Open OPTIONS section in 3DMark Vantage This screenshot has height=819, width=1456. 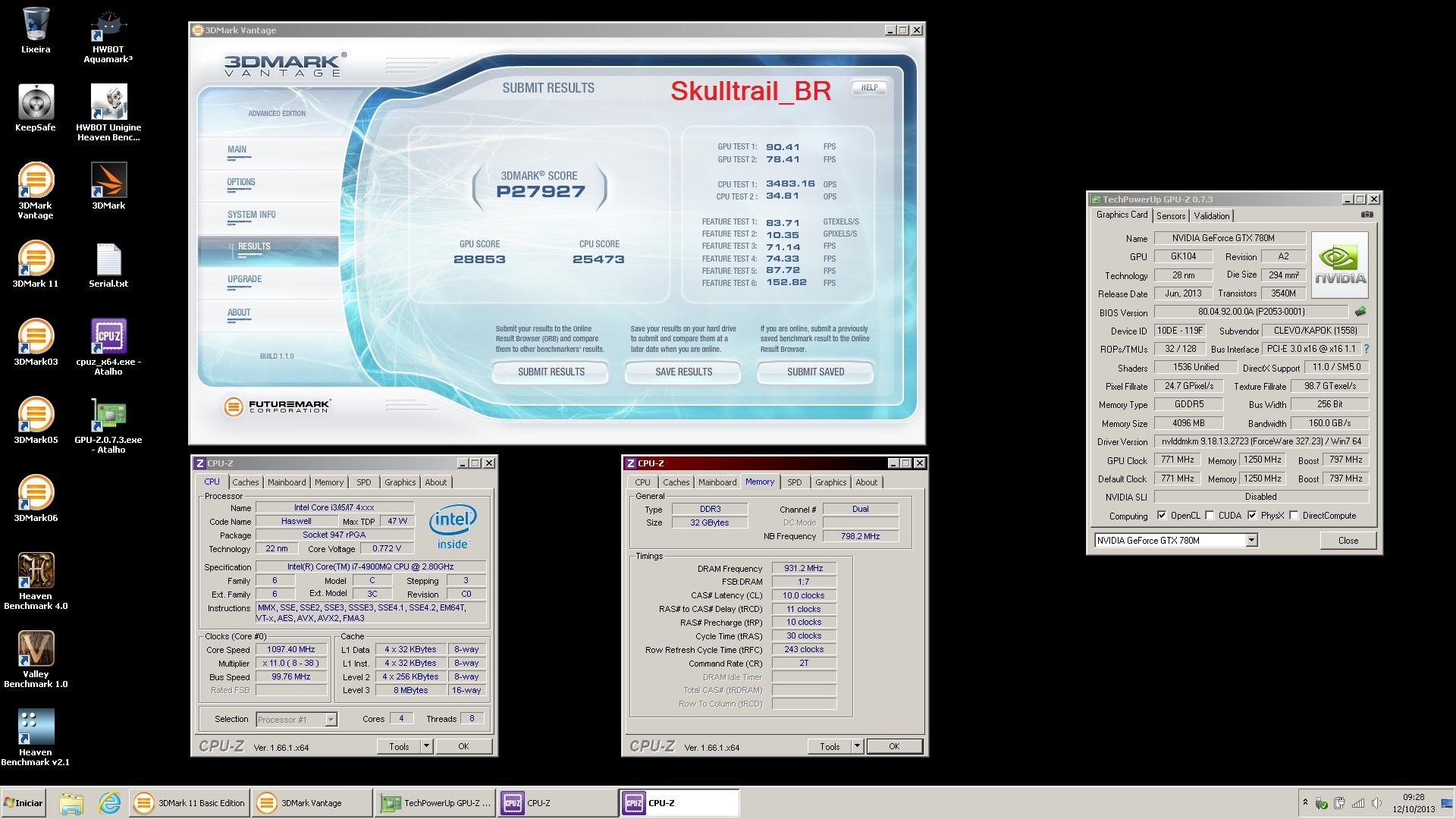point(241,182)
